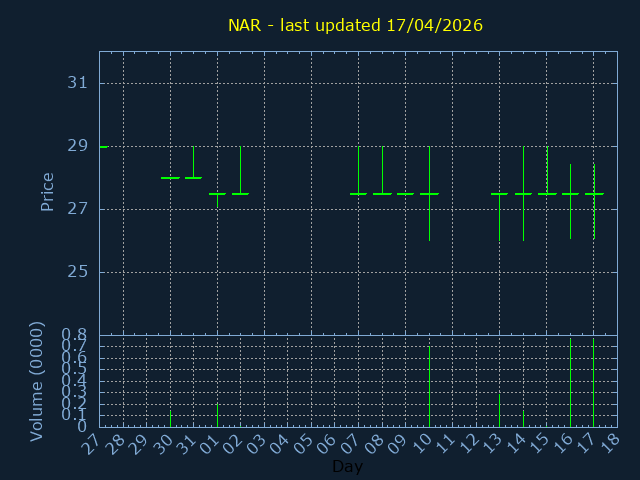The width and height of the screenshot is (640, 480).
Task: Click the volume bar on day 10
Action: click(x=429, y=390)
